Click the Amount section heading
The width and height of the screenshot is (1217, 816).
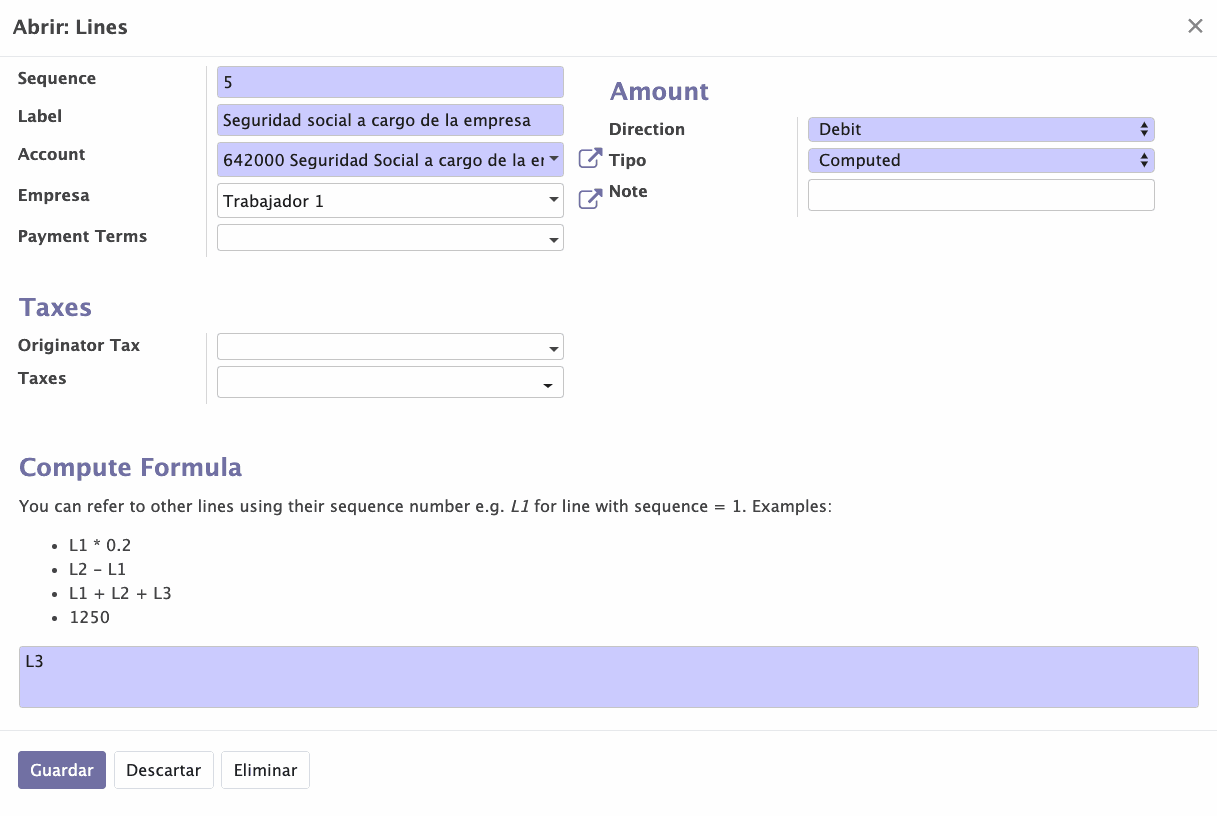click(659, 91)
